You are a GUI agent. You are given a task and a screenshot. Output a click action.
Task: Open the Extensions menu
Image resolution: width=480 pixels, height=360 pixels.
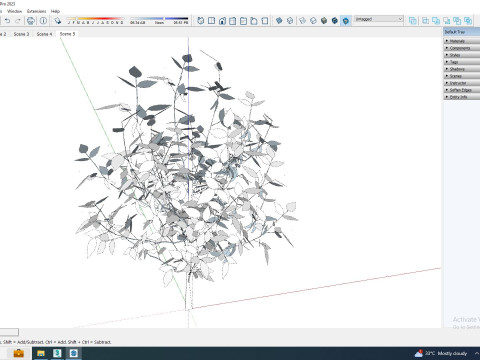[37, 11]
